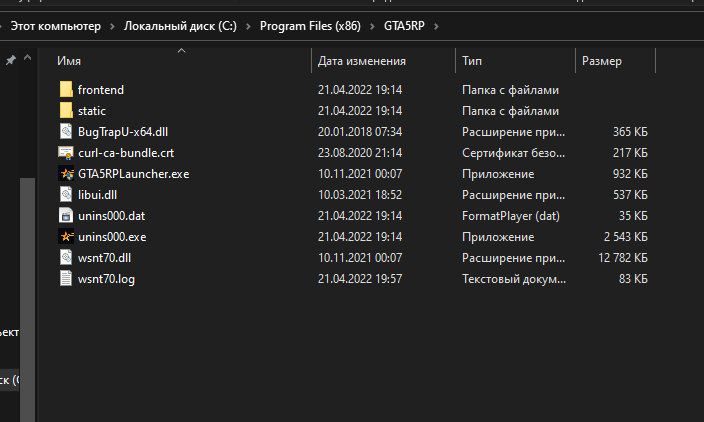Click type FormatPlayer (dat) cell
The width and height of the screenshot is (704, 422).
tap(511, 216)
